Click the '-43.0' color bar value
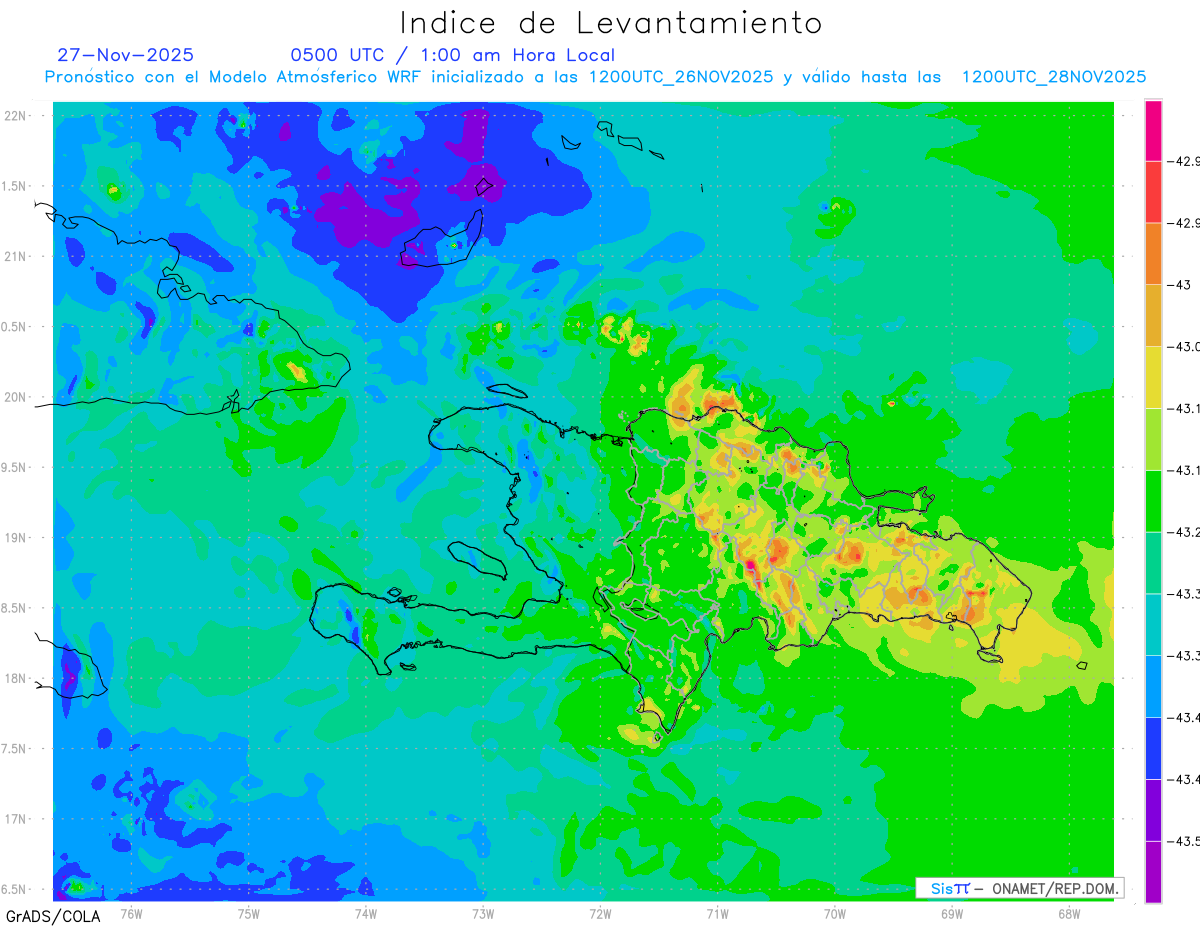Image resolution: width=1200 pixels, height=927 pixels. 1186,347
